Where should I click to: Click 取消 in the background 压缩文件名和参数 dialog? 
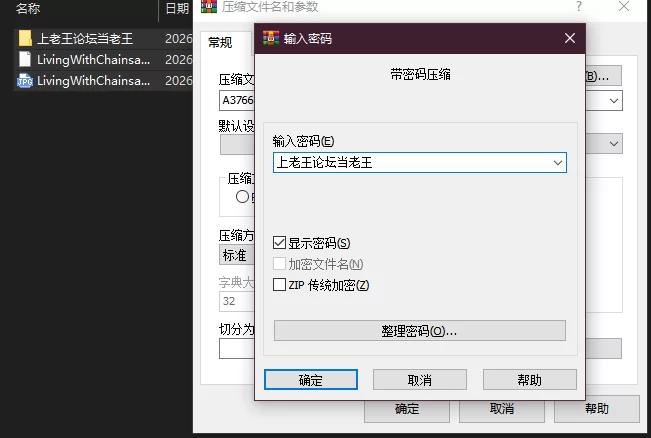click(x=502, y=409)
